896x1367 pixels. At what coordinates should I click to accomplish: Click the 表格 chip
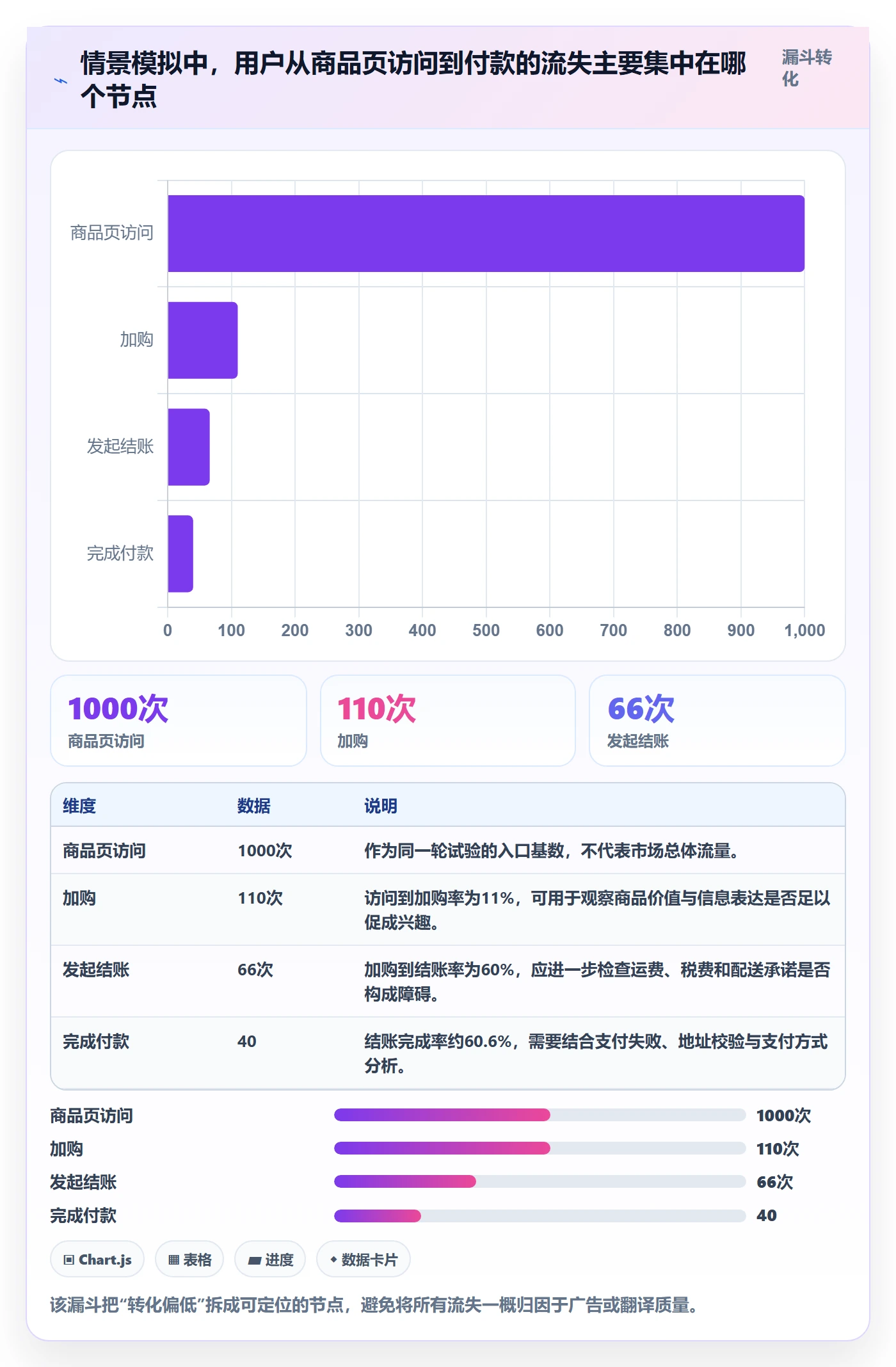189,1259
